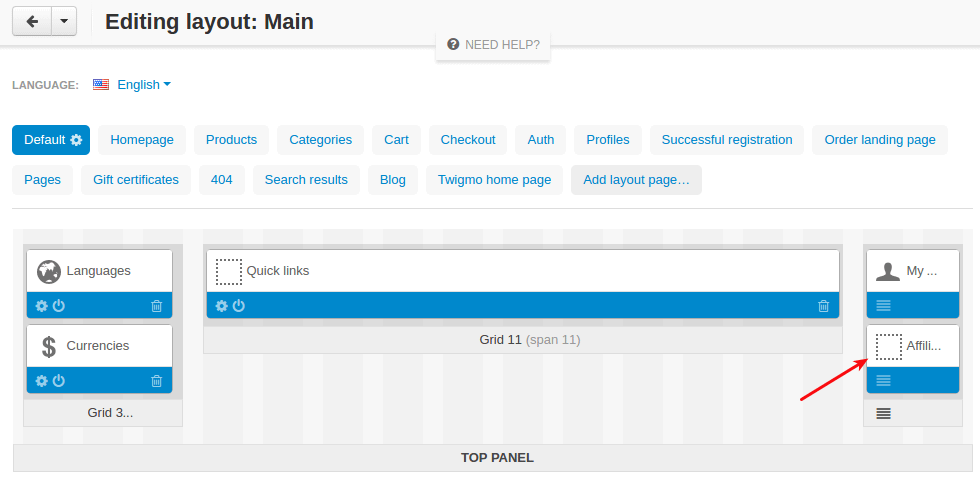980x487 pixels.
Task: Toggle power status of Languages block
Action: coord(58,306)
